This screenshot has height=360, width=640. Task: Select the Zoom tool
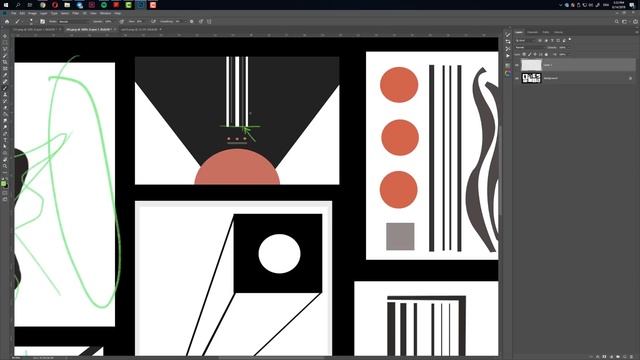5,166
